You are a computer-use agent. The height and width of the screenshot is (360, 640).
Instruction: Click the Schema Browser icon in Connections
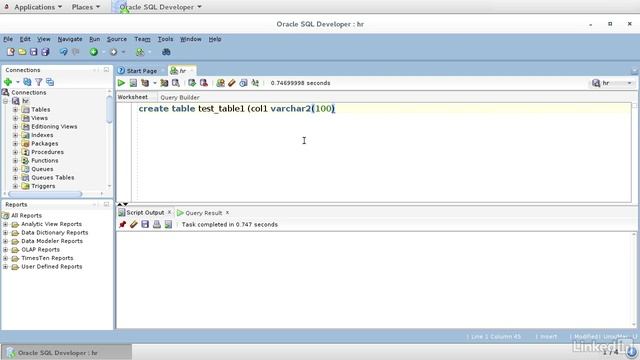click(50, 82)
